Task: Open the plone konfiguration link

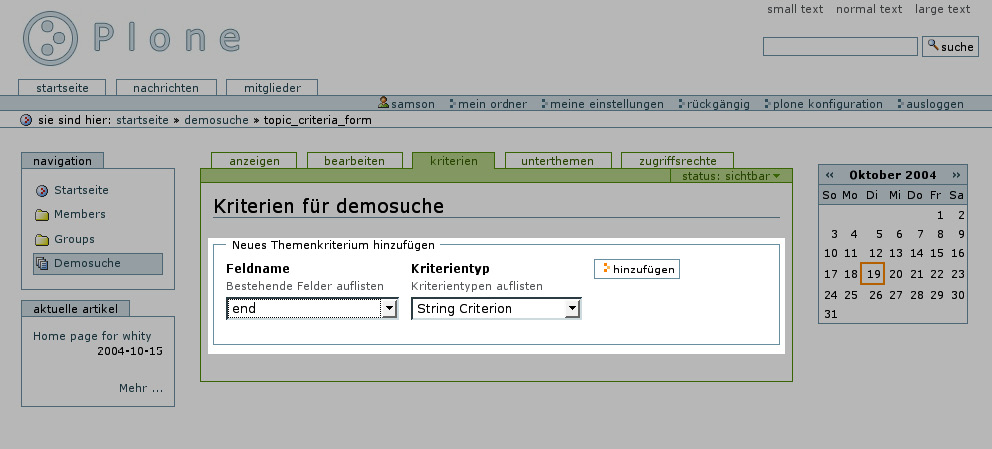Action: coord(826,104)
